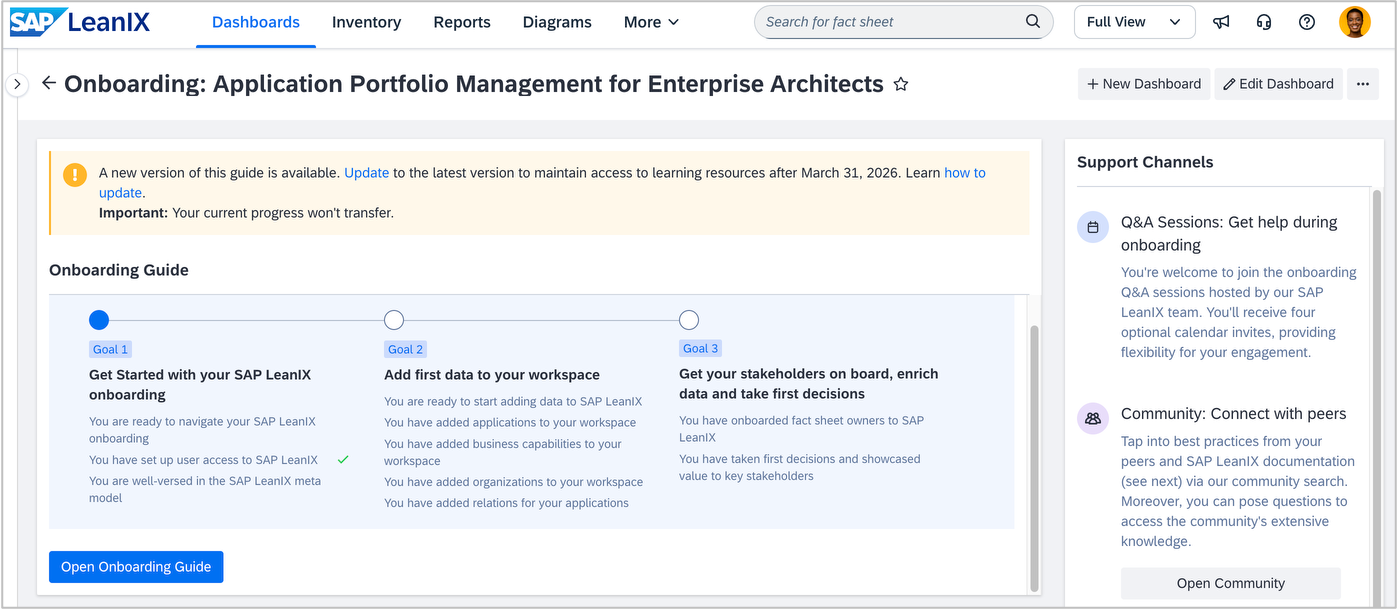1398x610 pixels.
Task: Select the Goal 2 step circle
Action: [394, 320]
